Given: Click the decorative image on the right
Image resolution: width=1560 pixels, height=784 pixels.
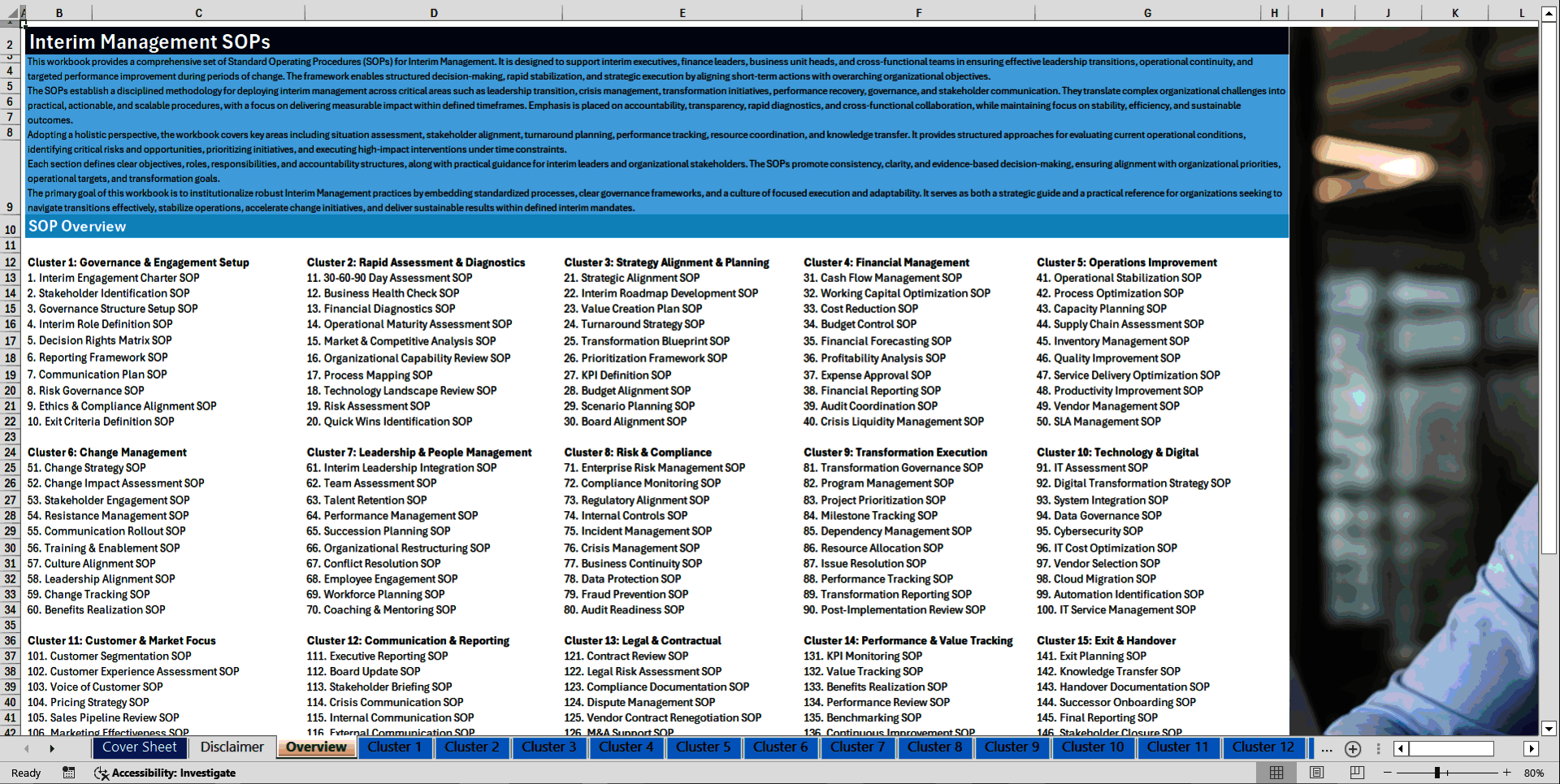Looking at the screenshot, I should click(1414, 382).
